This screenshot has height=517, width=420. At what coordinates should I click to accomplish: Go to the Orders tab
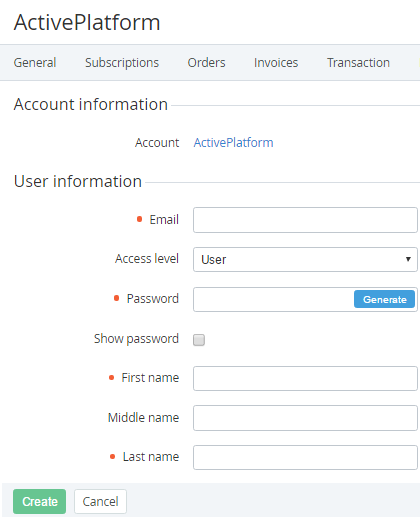point(206,63)
